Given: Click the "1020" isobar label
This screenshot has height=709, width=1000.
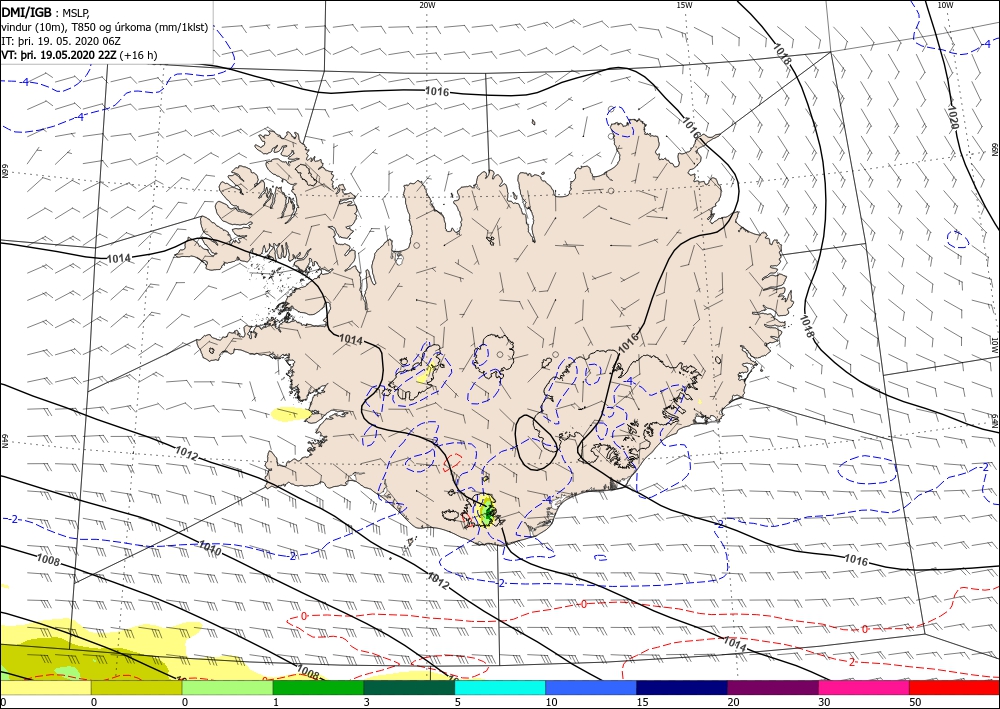Looking at the screenshot, I should (952, 118).
